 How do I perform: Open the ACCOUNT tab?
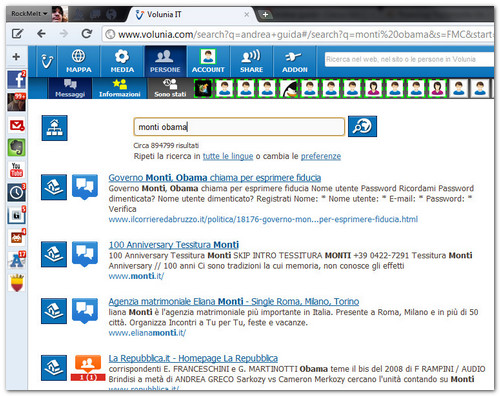pyautogui.click(x=208, y=61)
